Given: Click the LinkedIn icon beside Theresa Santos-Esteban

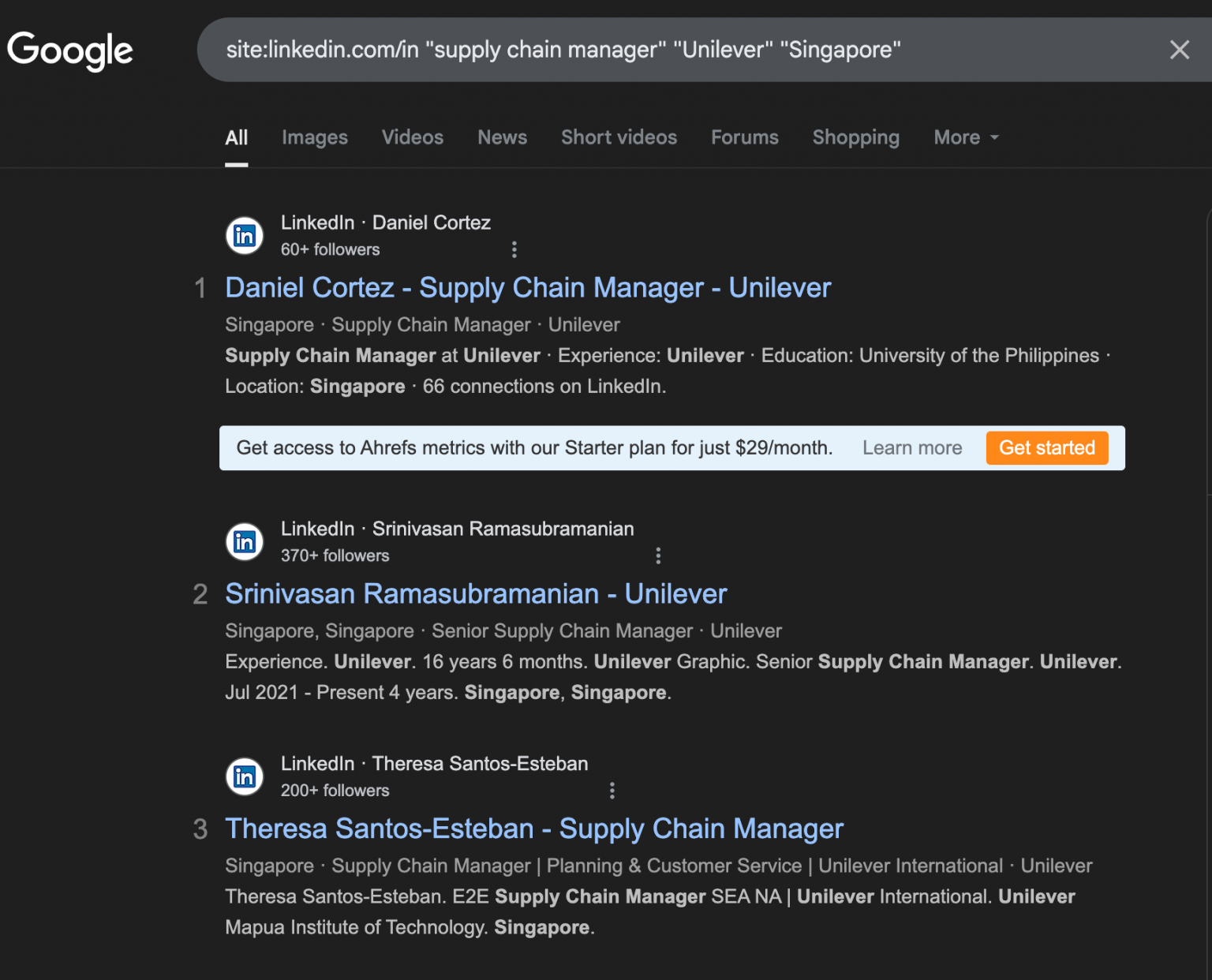Looking at the screenshot, I should point(245,776).
